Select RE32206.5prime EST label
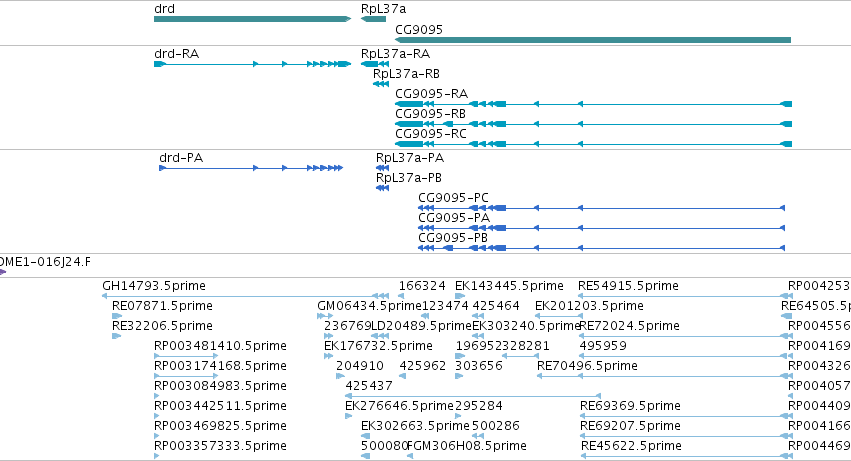This screenshot has height=461, width=851. click(x=162, y=326)
